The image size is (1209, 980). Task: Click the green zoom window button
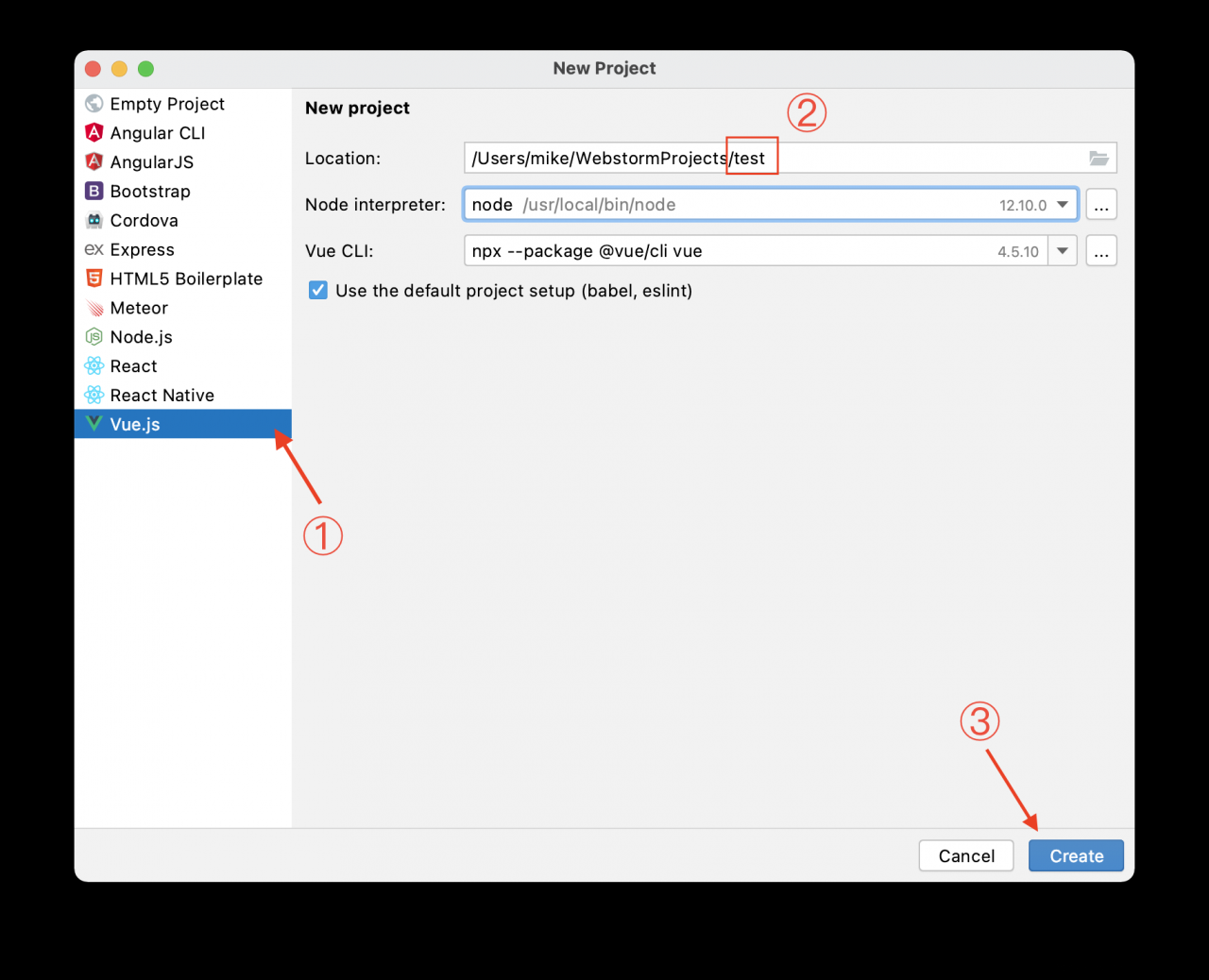[145, 68]
